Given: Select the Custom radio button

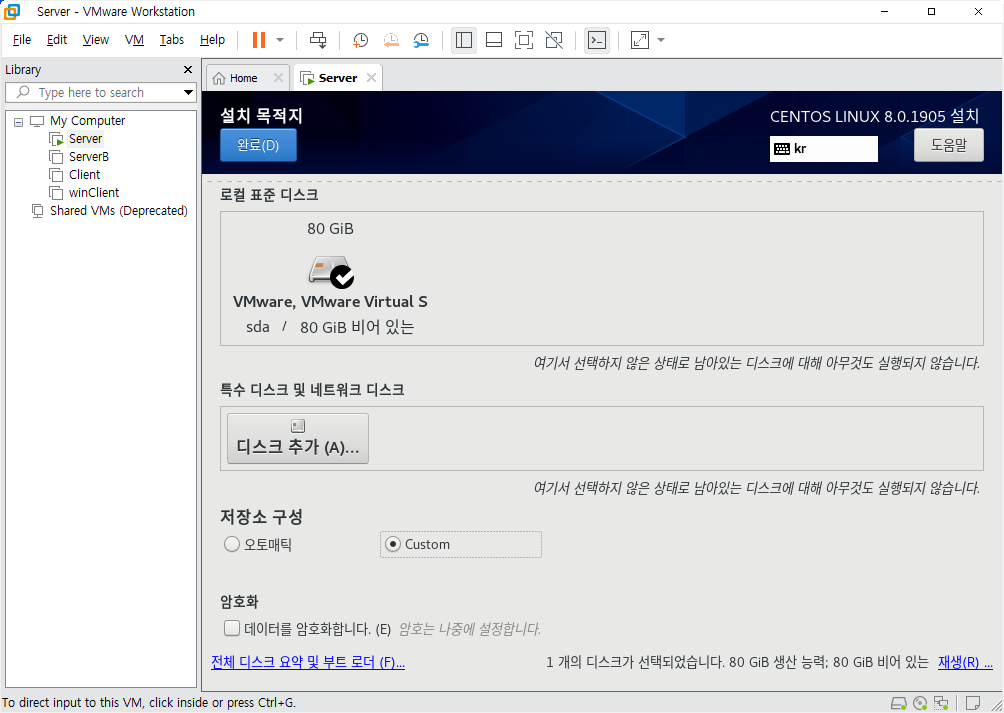Looking at the screenshot, I should 393,544.
